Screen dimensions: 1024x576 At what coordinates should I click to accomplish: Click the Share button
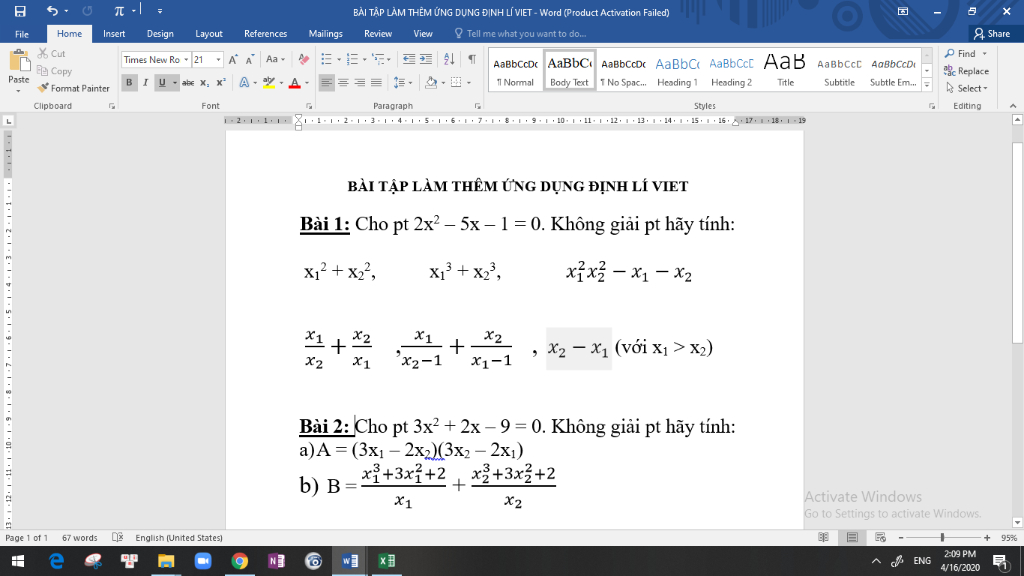tap(992, 34)
